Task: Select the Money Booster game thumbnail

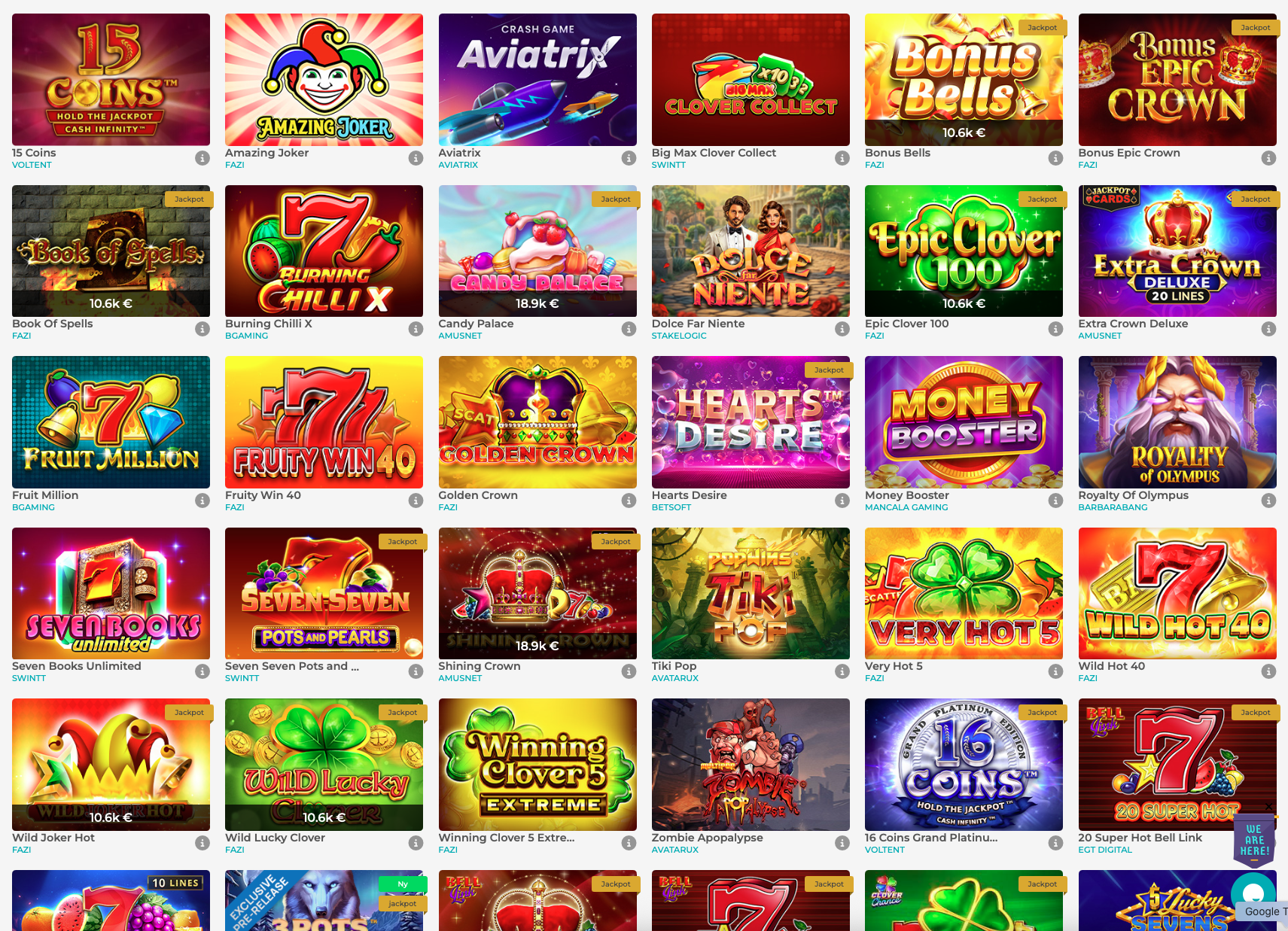Action: coord(964,422)
